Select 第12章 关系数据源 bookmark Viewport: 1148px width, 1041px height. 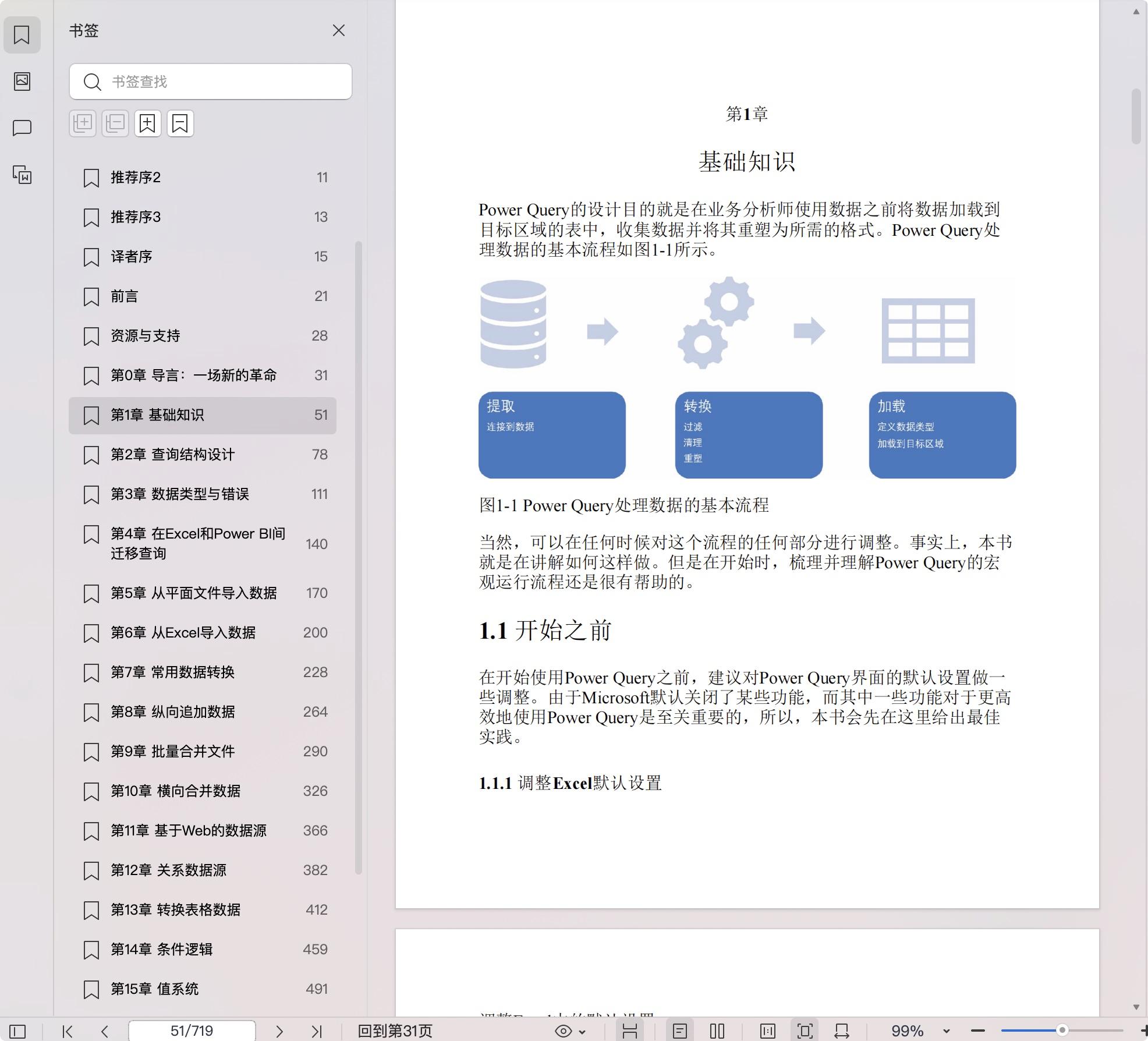pos(203,870)
